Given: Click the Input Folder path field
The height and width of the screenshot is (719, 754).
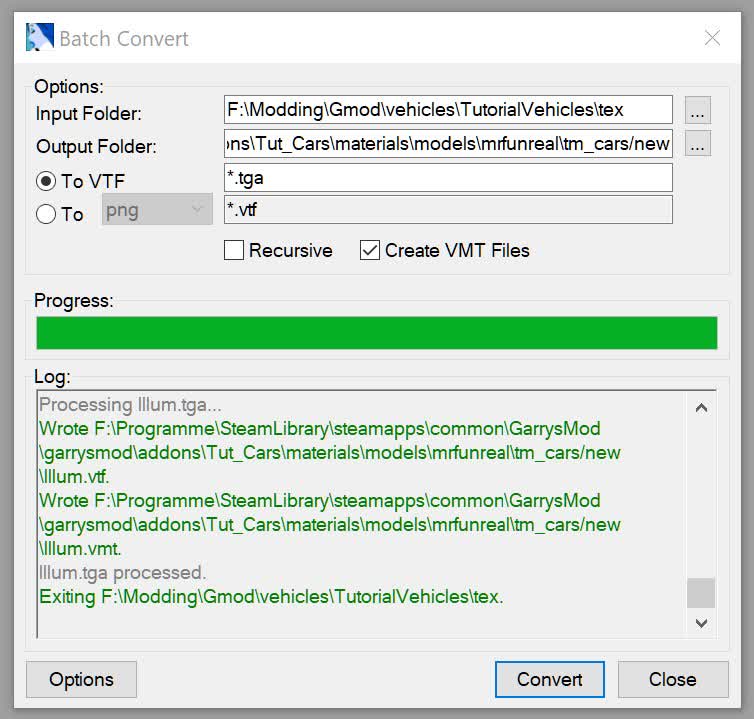Looking at the screenshot, I should 448,109.
